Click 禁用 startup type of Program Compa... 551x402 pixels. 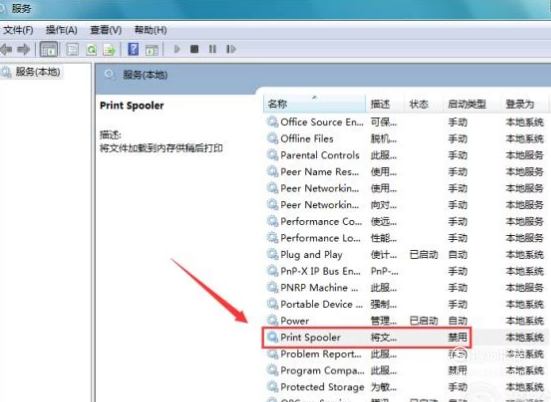click(458, 370)
